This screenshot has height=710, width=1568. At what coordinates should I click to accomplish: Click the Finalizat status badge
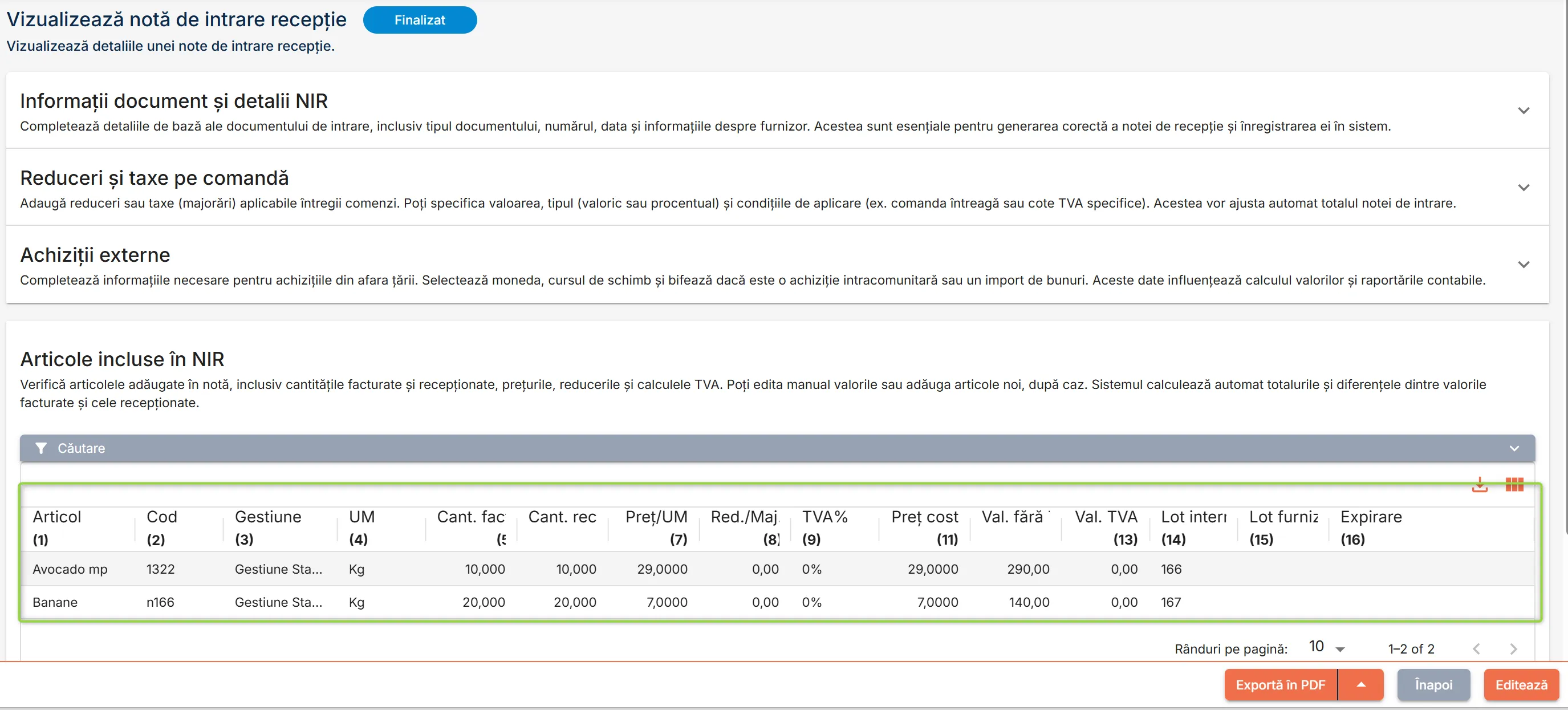point(420,20)
